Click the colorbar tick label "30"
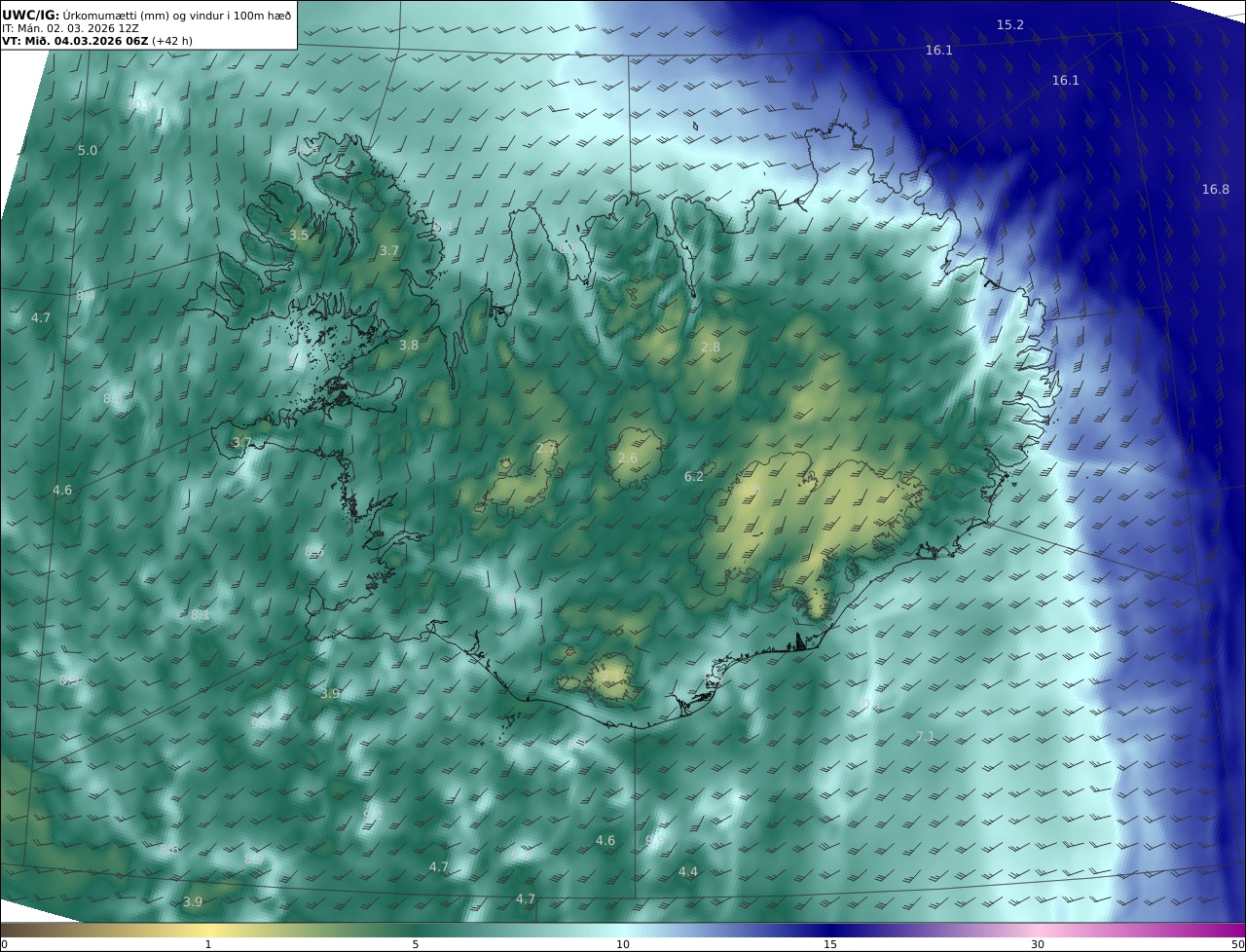Image resolution: width=1246 pixels, height=952 pixels. [1038, 944]
